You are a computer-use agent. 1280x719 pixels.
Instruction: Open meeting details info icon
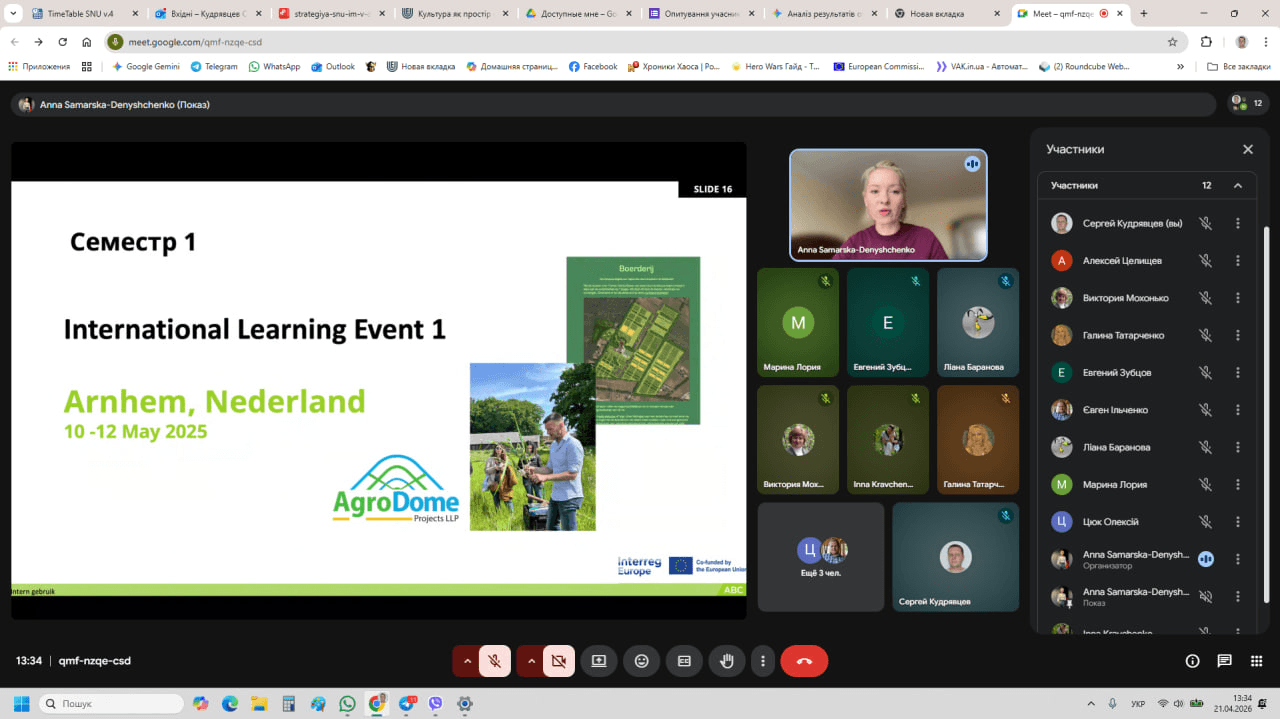1192,661
